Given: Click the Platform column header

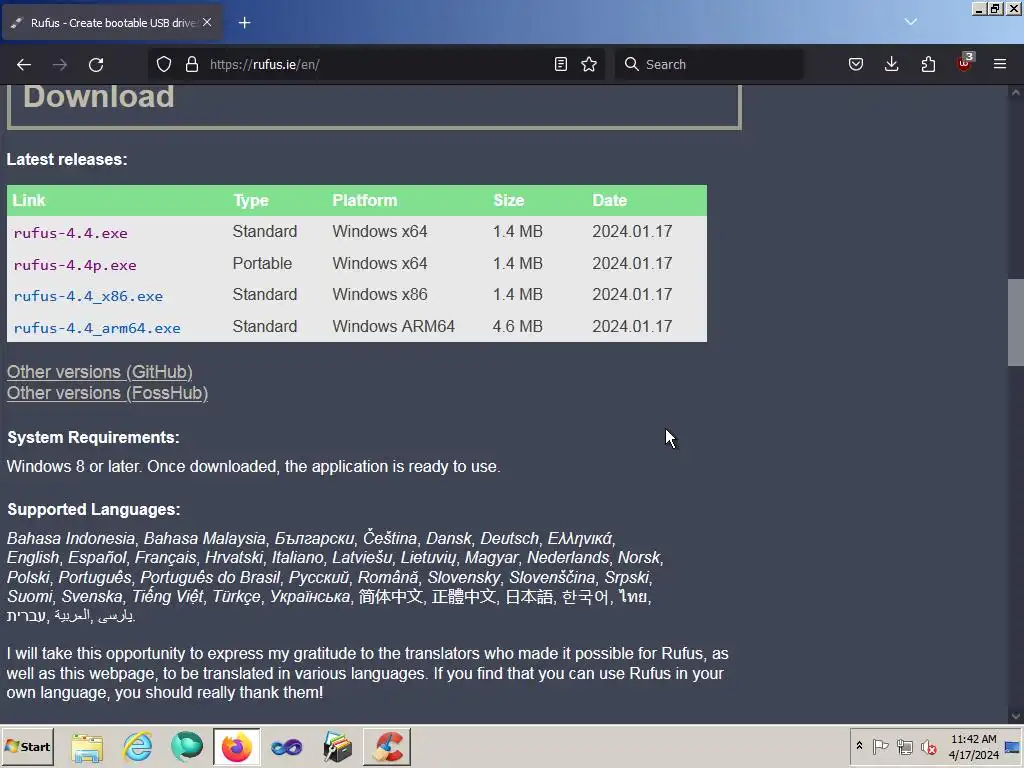Looking at the screenshot, I should click(364, 200).
